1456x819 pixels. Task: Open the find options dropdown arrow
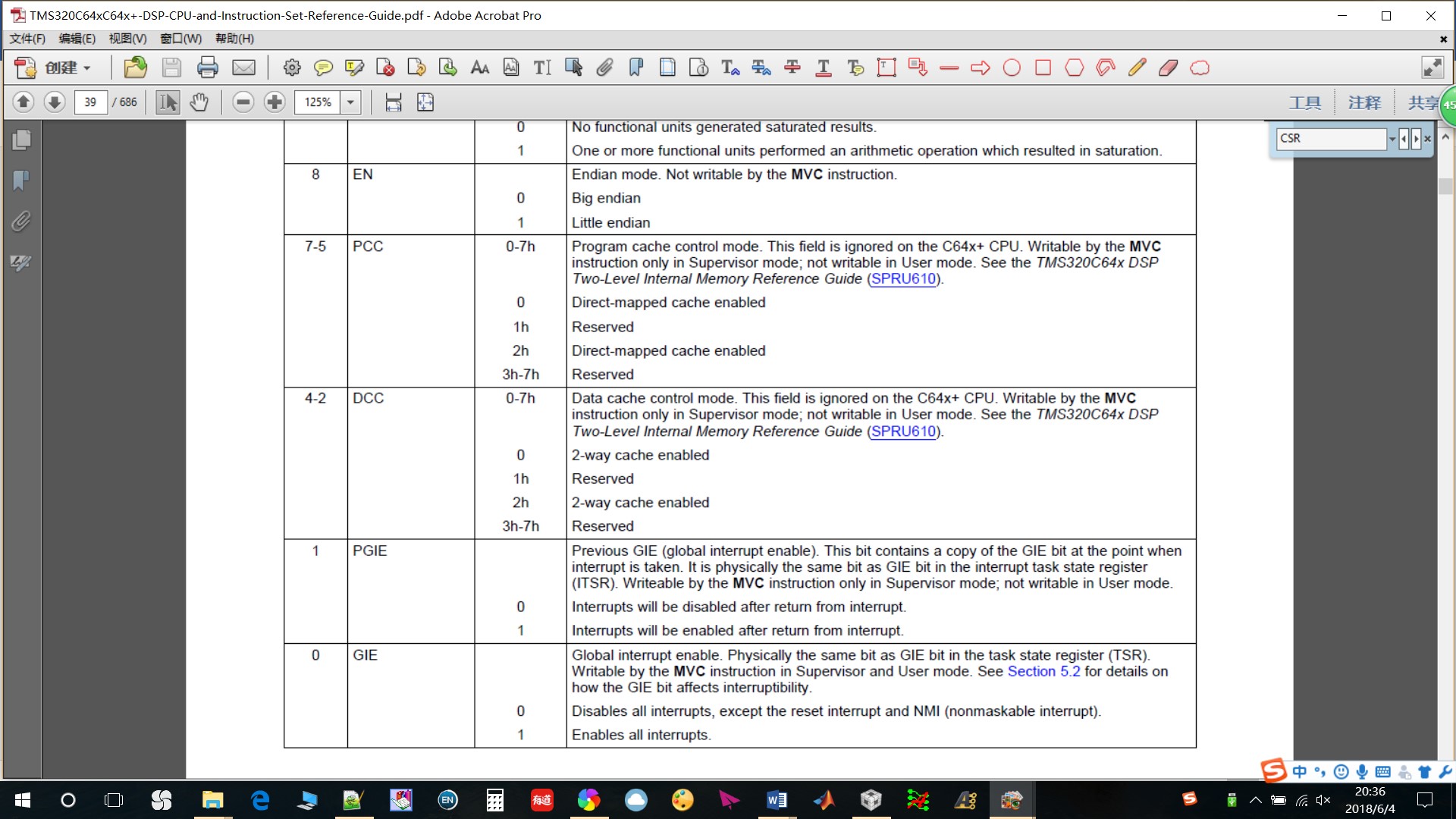[1392, 139]
